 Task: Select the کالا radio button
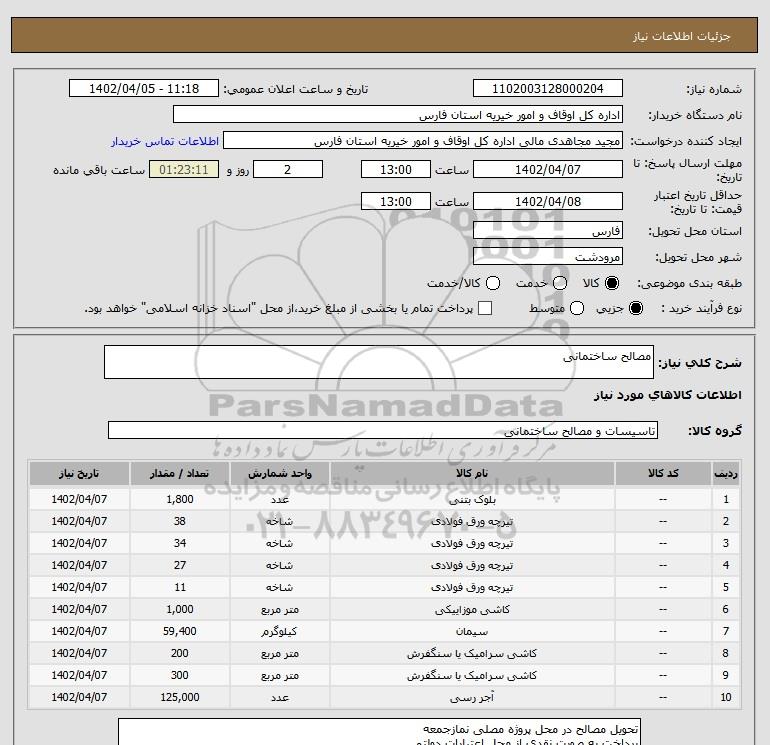[612, 283]
